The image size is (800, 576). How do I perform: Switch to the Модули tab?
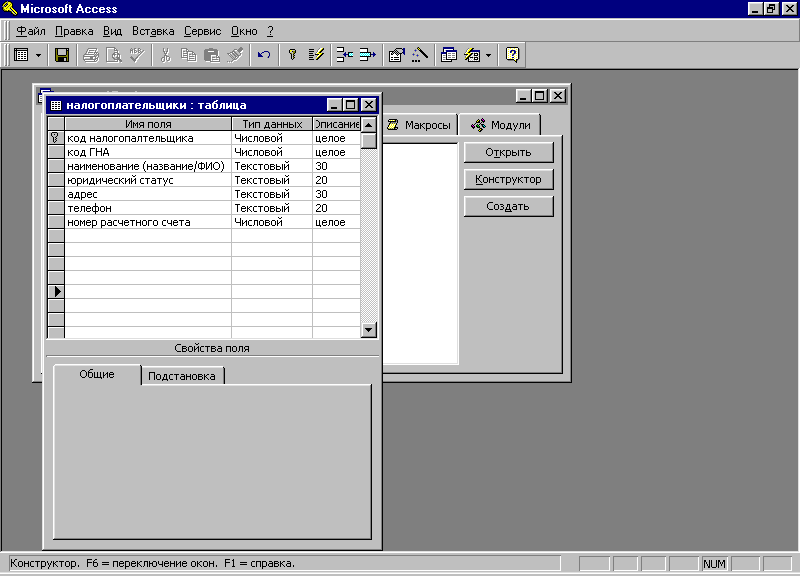(x=500, y=124)
